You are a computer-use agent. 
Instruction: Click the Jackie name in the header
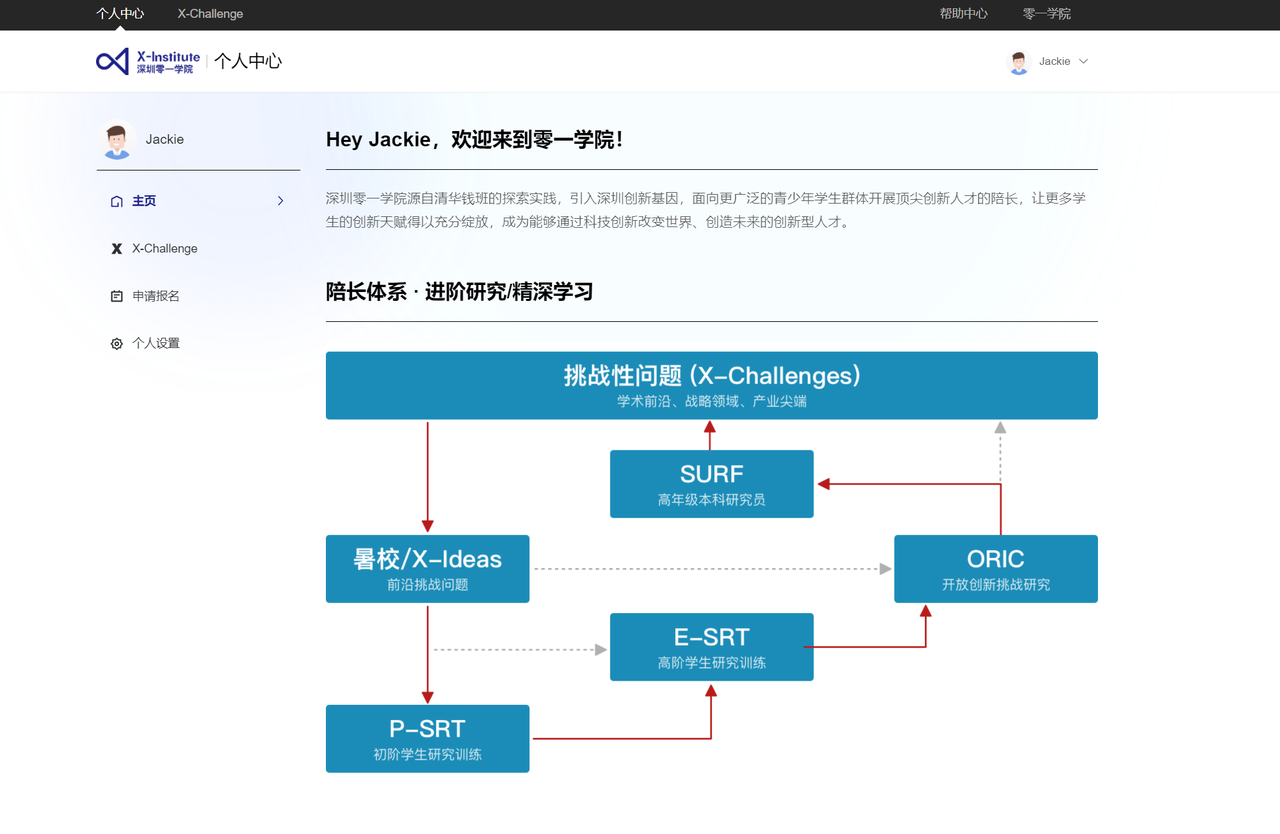pyautogui.click(x=1054, y=62)
